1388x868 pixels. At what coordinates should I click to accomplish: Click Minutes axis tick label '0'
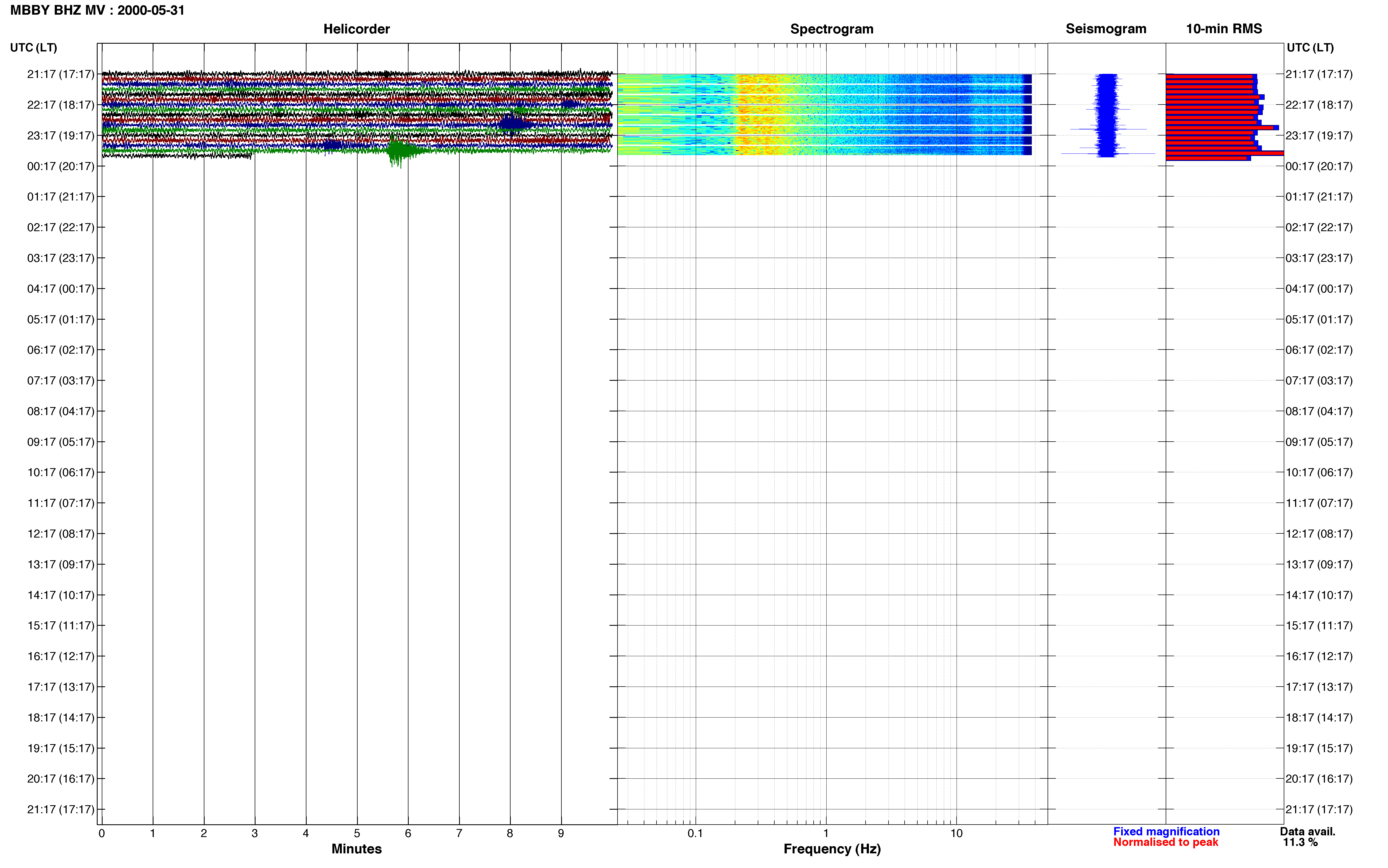[101, 833]
